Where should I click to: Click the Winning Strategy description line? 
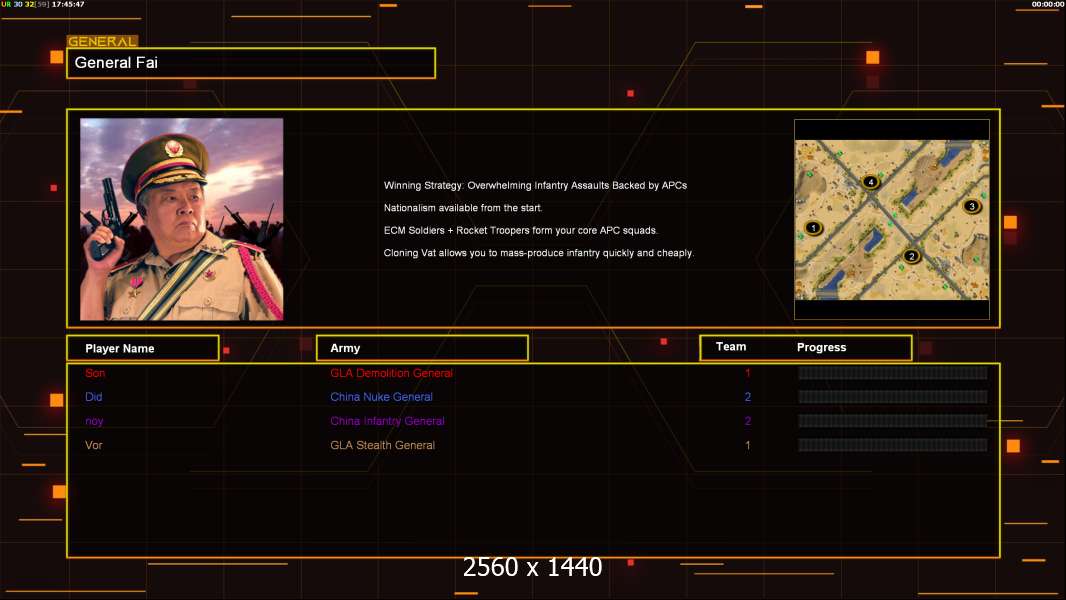click(535, 186)
